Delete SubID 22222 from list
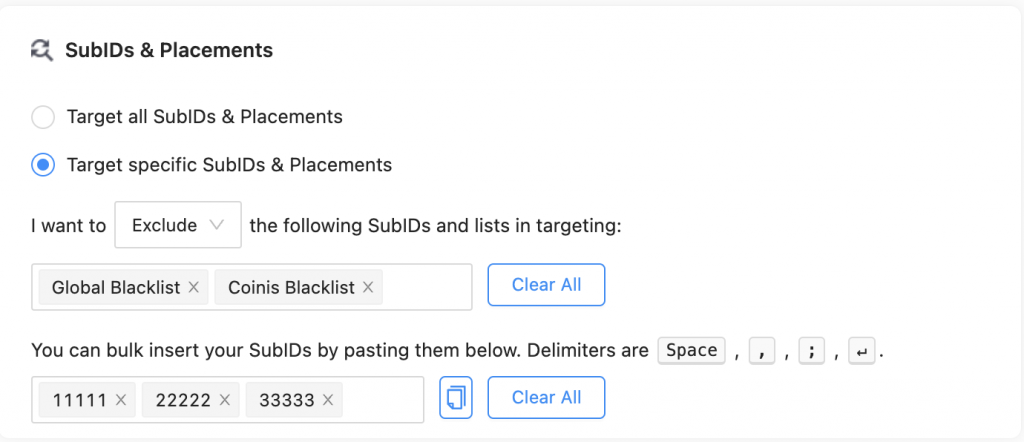This screenshot has width=1024, height=442. 225,400
